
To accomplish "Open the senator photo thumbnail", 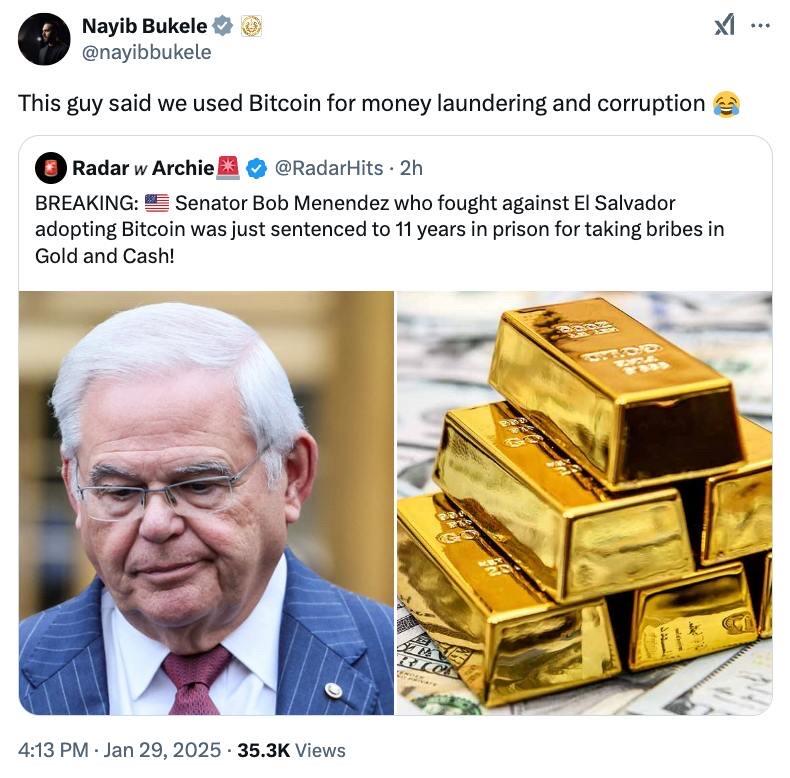I will click(206, 503).
